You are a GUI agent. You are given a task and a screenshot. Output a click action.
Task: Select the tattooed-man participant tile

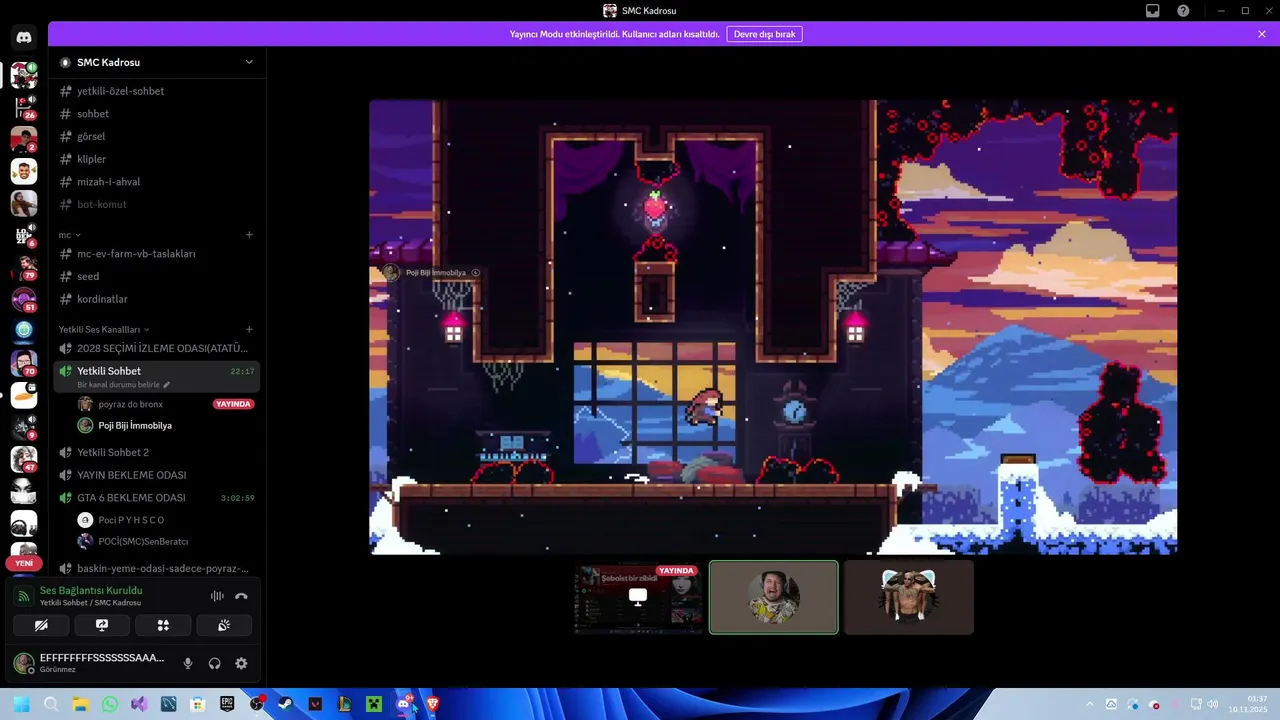pos(908,598)
